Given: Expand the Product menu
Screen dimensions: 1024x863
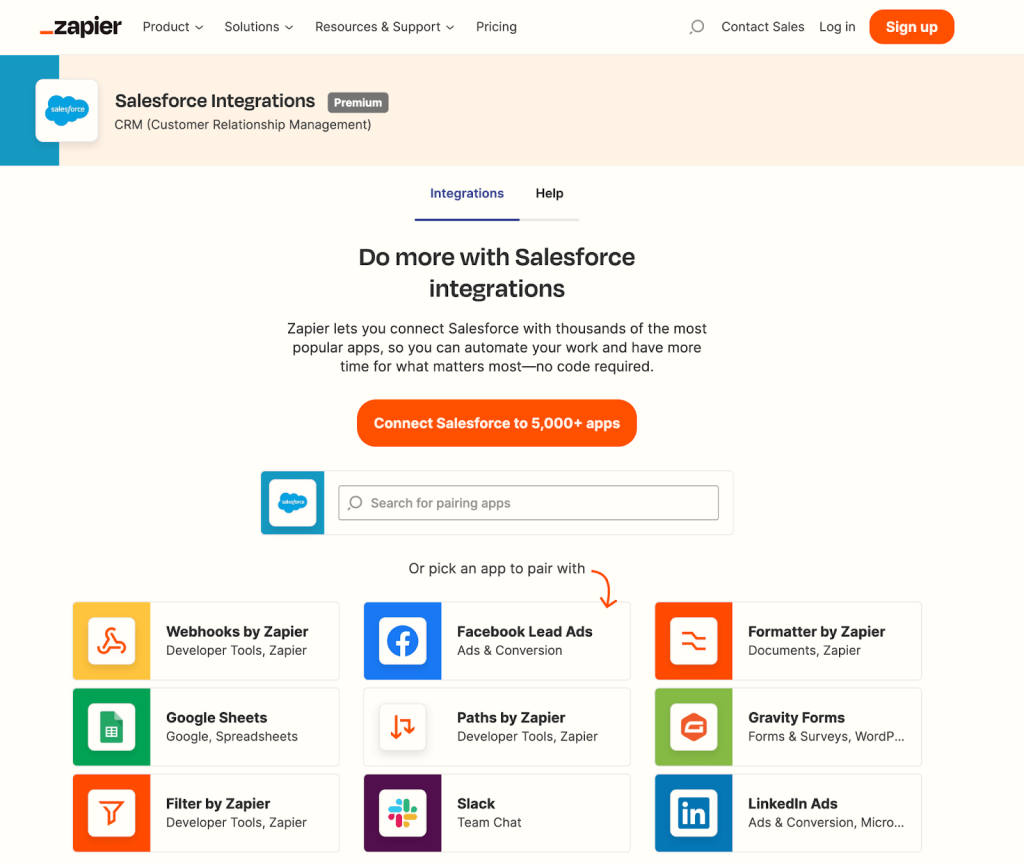Looking at the screenshot, I should click(x=173, y=27).
